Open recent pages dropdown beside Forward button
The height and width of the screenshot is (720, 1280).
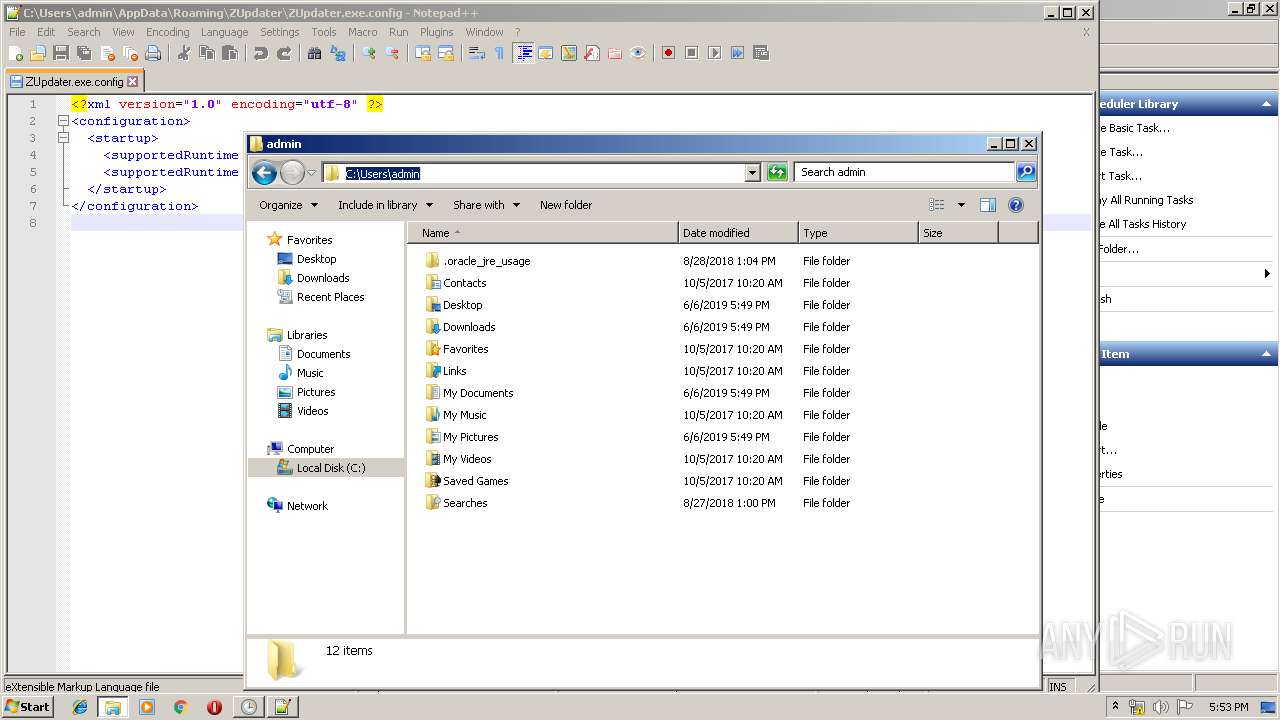pyautogui.click(x=311, y=172)
